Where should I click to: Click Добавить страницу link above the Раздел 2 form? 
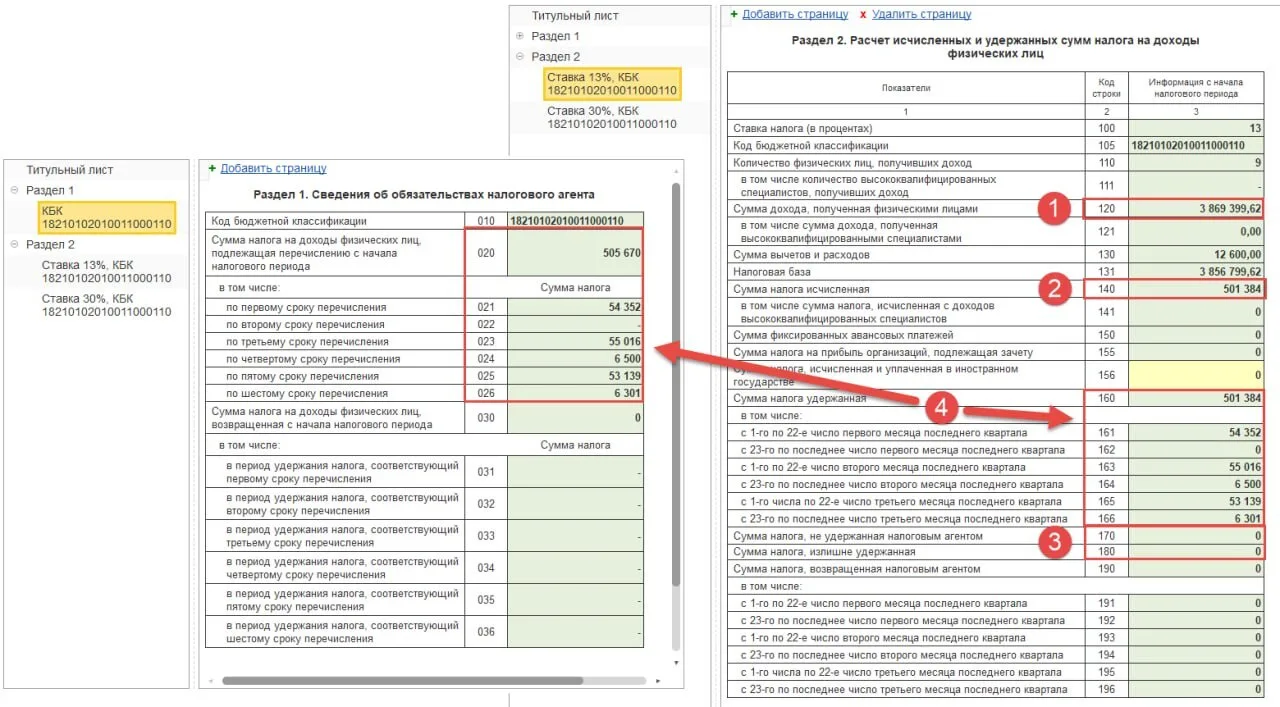(795, 15)
